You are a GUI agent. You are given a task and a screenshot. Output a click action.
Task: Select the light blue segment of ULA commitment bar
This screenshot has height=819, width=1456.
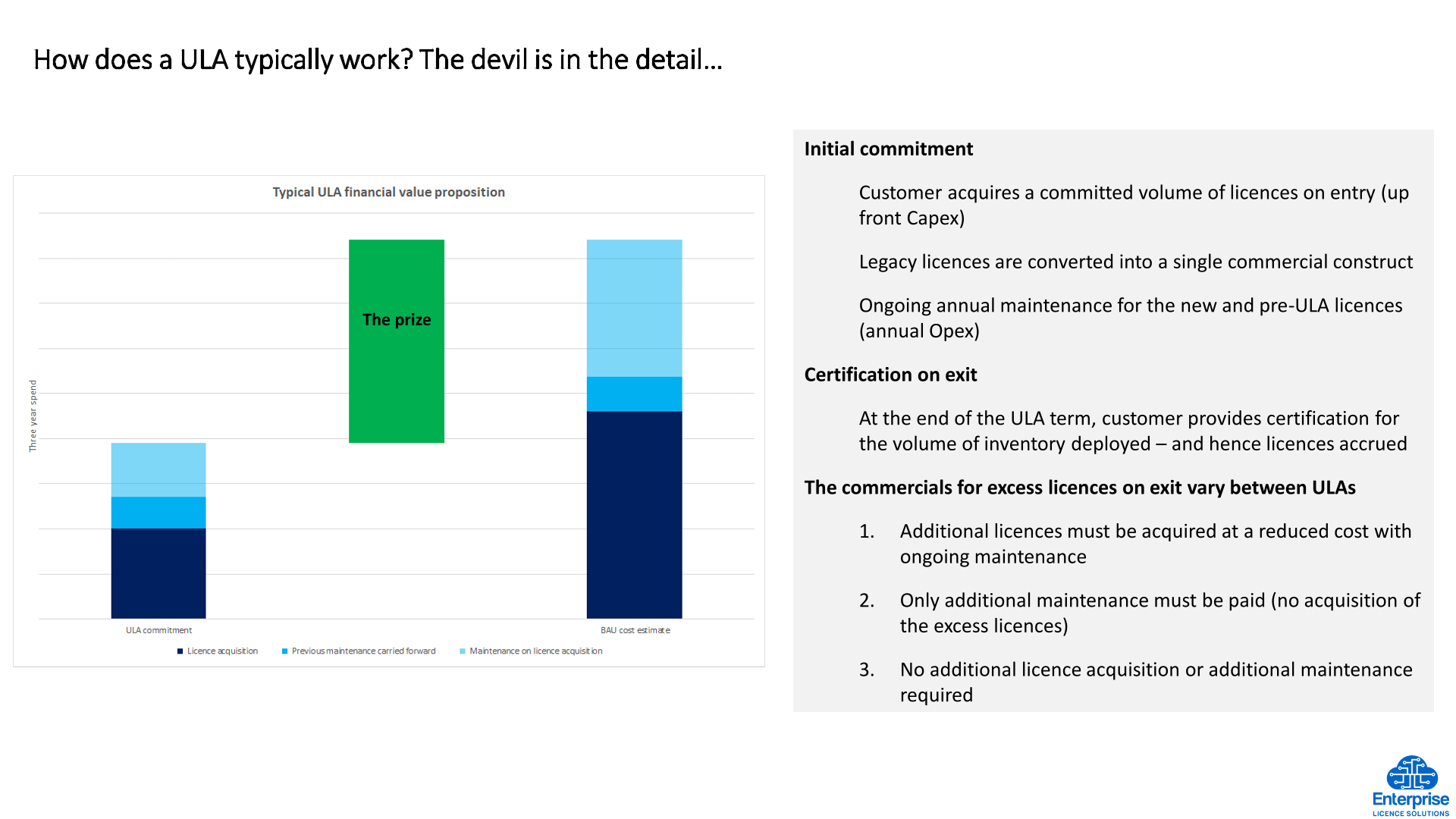[158, 469]
